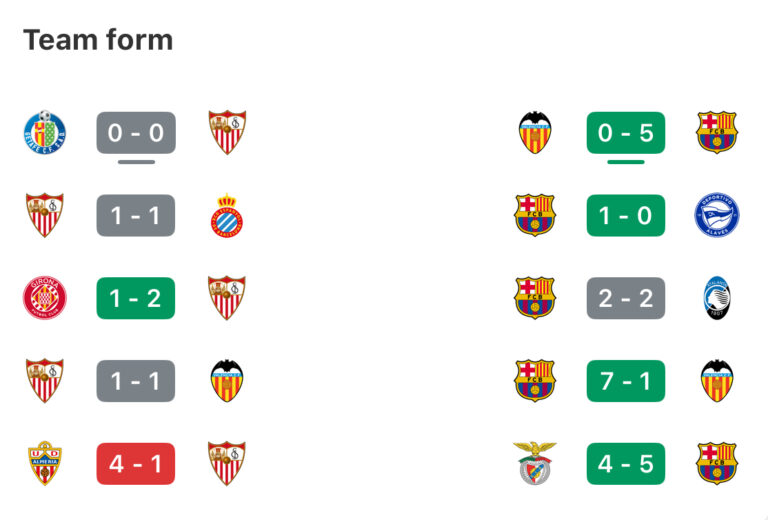Screen dimensions: 768x520
Task: Select the Atalanta club crest
Action: point(716,298)
